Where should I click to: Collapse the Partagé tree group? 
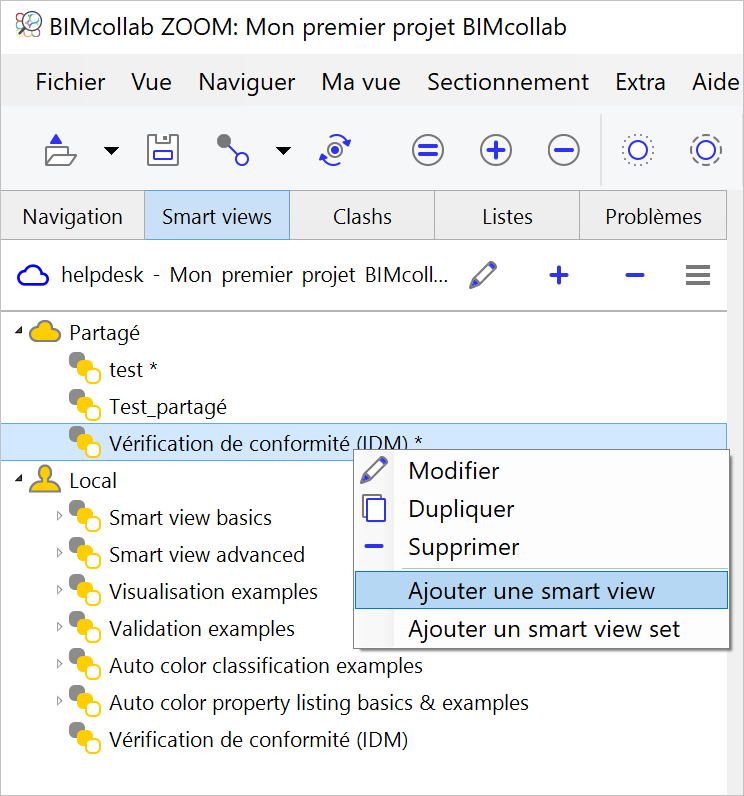click(19, 331)
